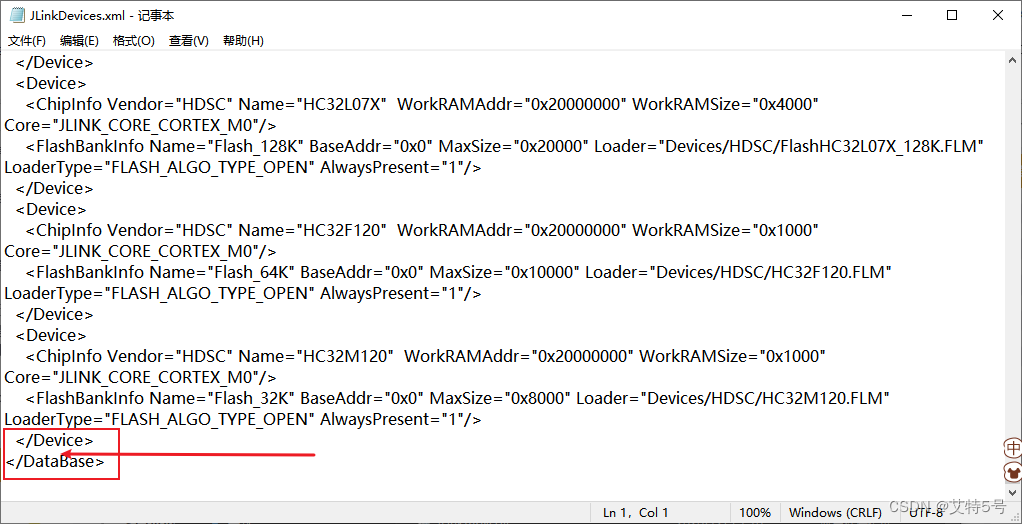Click the Ln 1, Col 1 status entry
The image size is (1022, 524).
636,513
